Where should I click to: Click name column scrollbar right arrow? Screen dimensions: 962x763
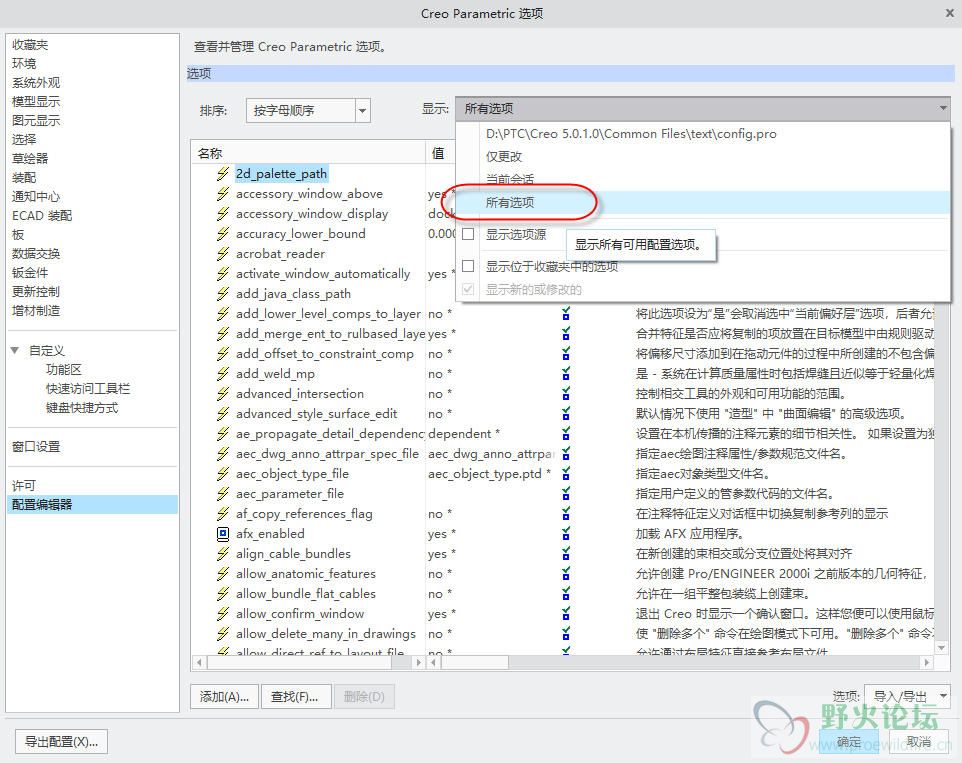pyautogui.click(x=419, y=662)
